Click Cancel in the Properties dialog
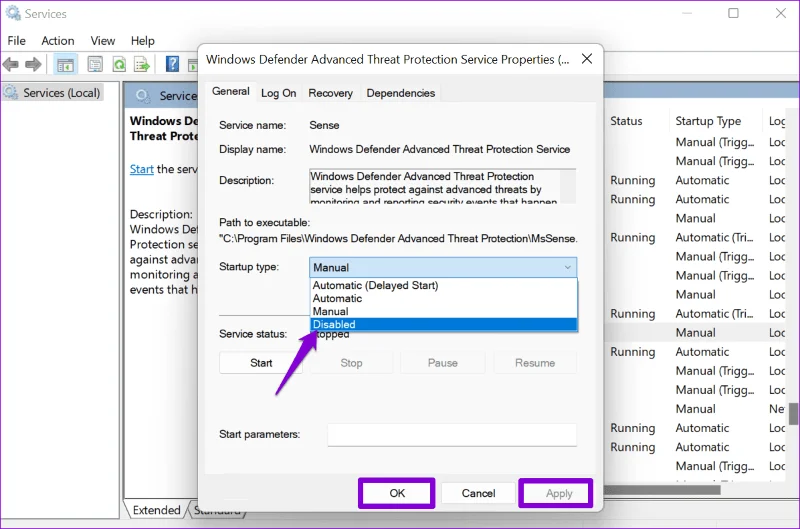Screen dimensions: 800x529 (478, 493)
